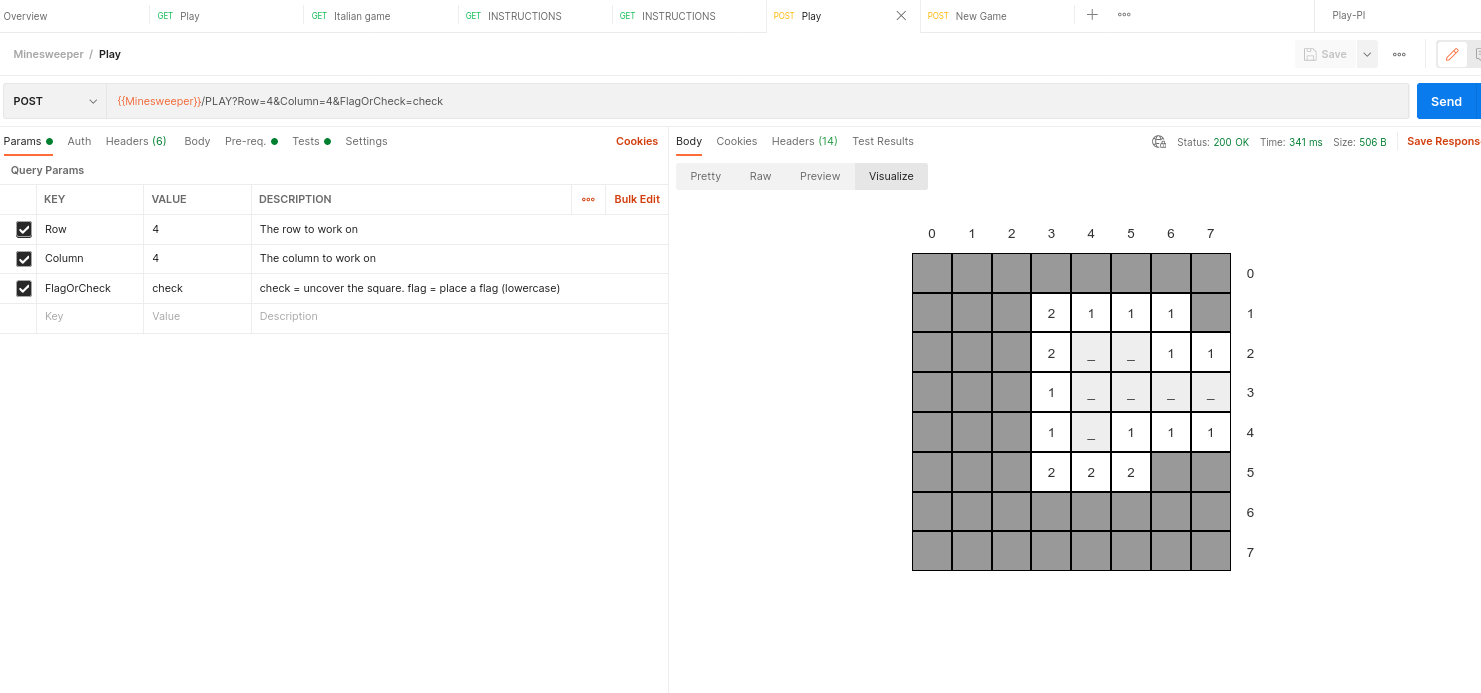The height and width of the screenshot is (693, 1481).
Task: Open the request Settings tab
Action: point(366,141)
